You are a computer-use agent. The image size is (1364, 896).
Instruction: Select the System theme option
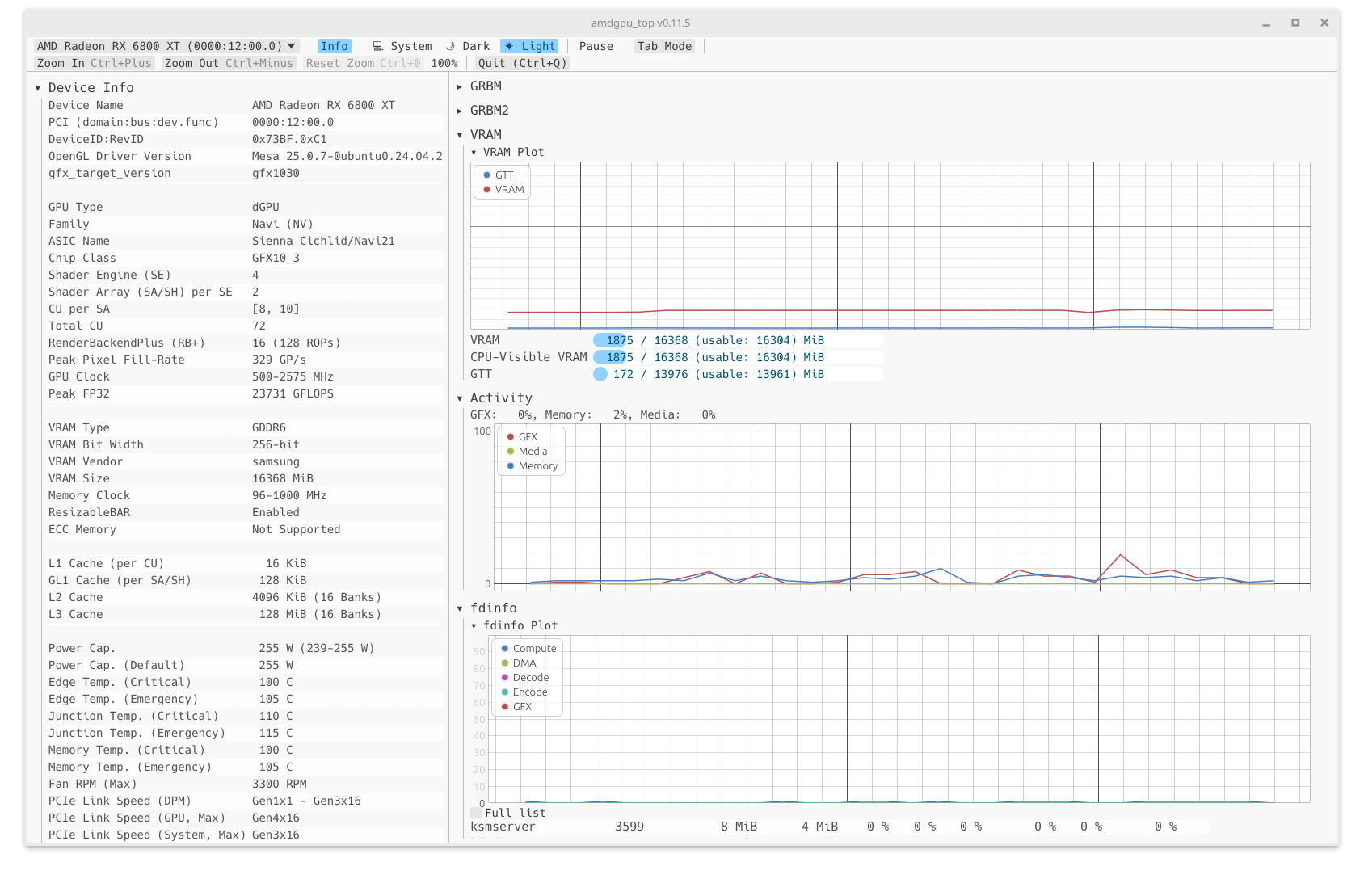coord(402,46)
